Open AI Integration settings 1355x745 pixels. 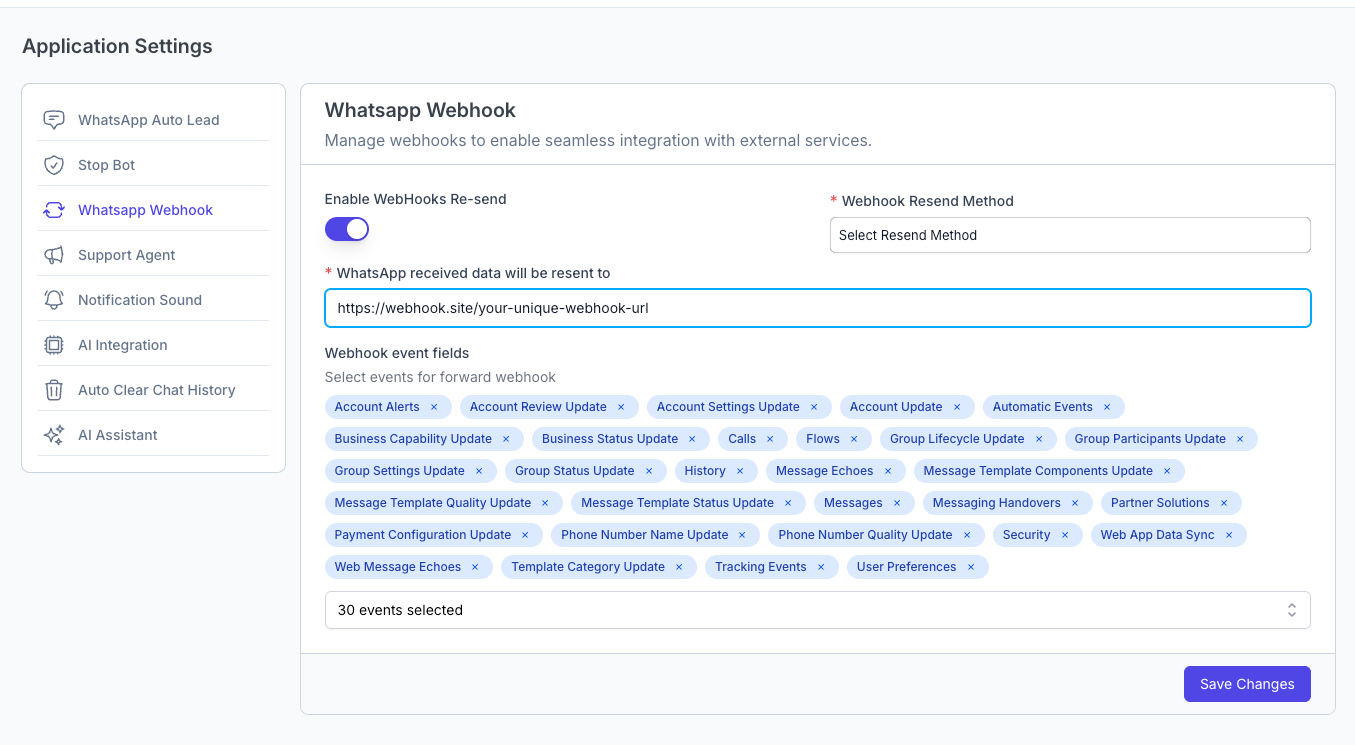pyautogui.click(x=153, y=345)
